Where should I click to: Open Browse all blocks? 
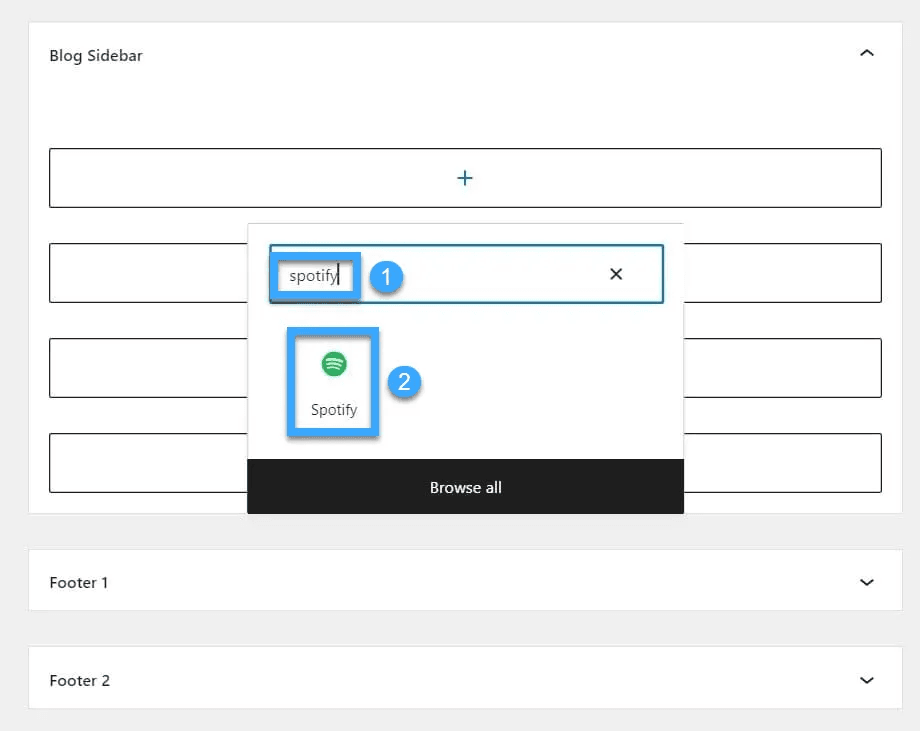coord(465,487)
